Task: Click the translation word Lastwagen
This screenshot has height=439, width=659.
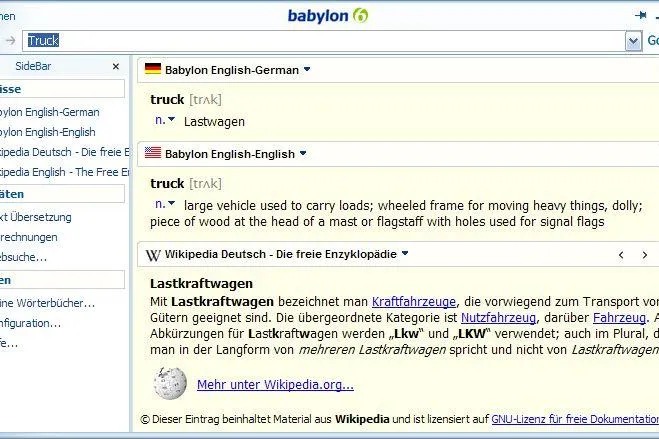Action: pos(214,121)
